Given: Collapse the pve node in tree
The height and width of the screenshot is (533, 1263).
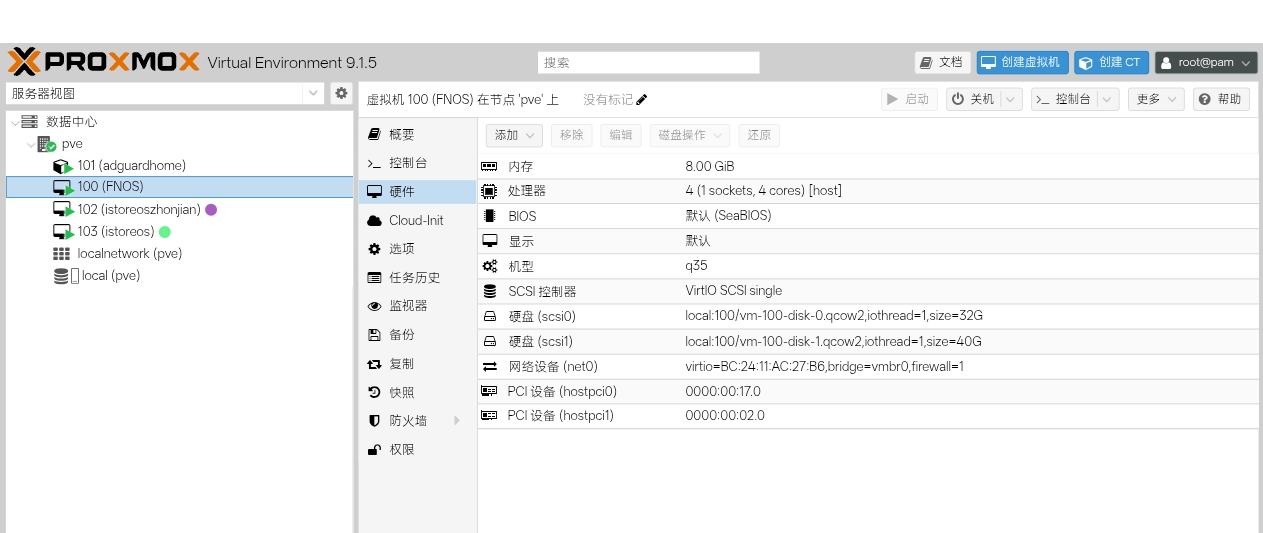Looking at the screenshot, I should pos(30,144).
